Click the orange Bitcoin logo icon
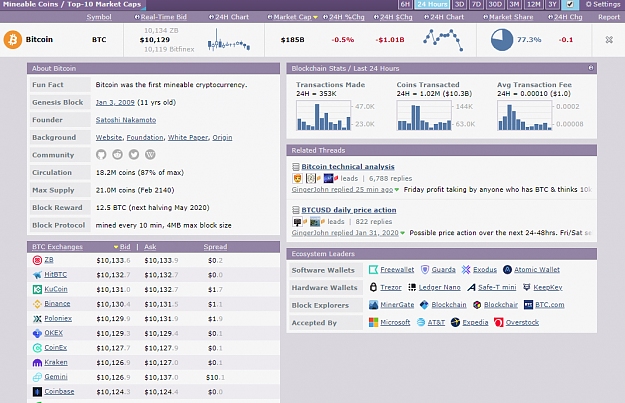The image size is (625, 403). [x=13, y=40]
